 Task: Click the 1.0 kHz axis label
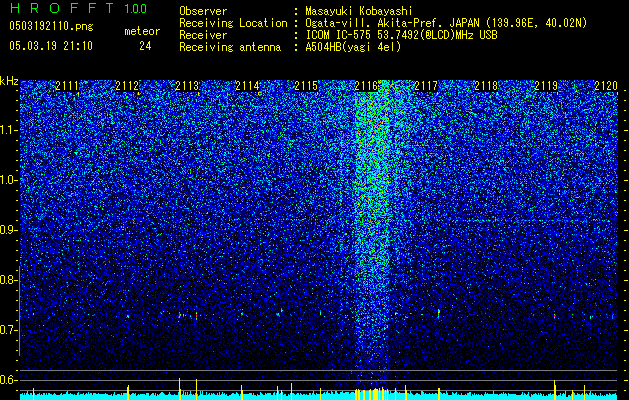click(8, 180)
